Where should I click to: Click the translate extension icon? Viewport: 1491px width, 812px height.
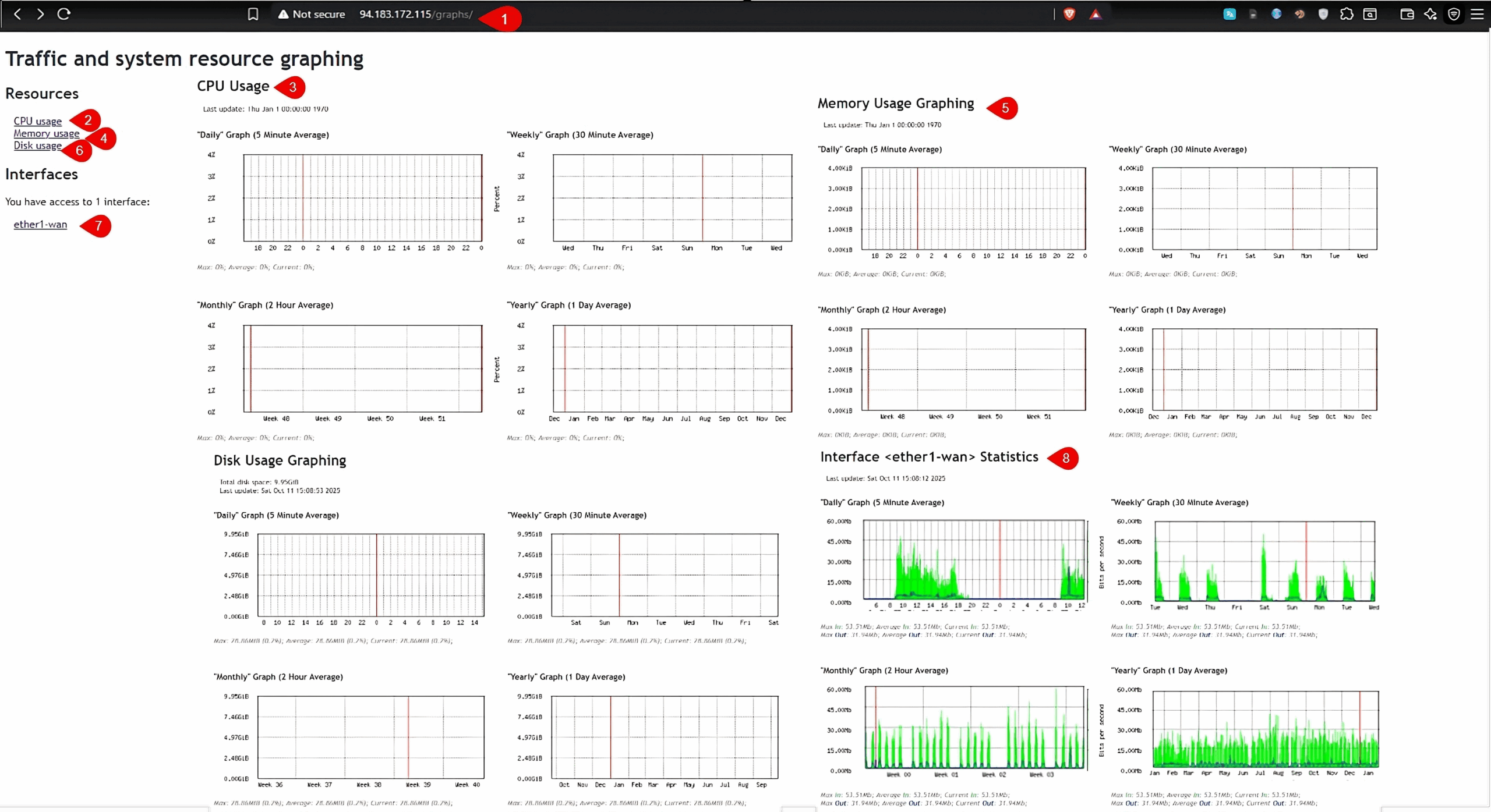pos(1229,14)
